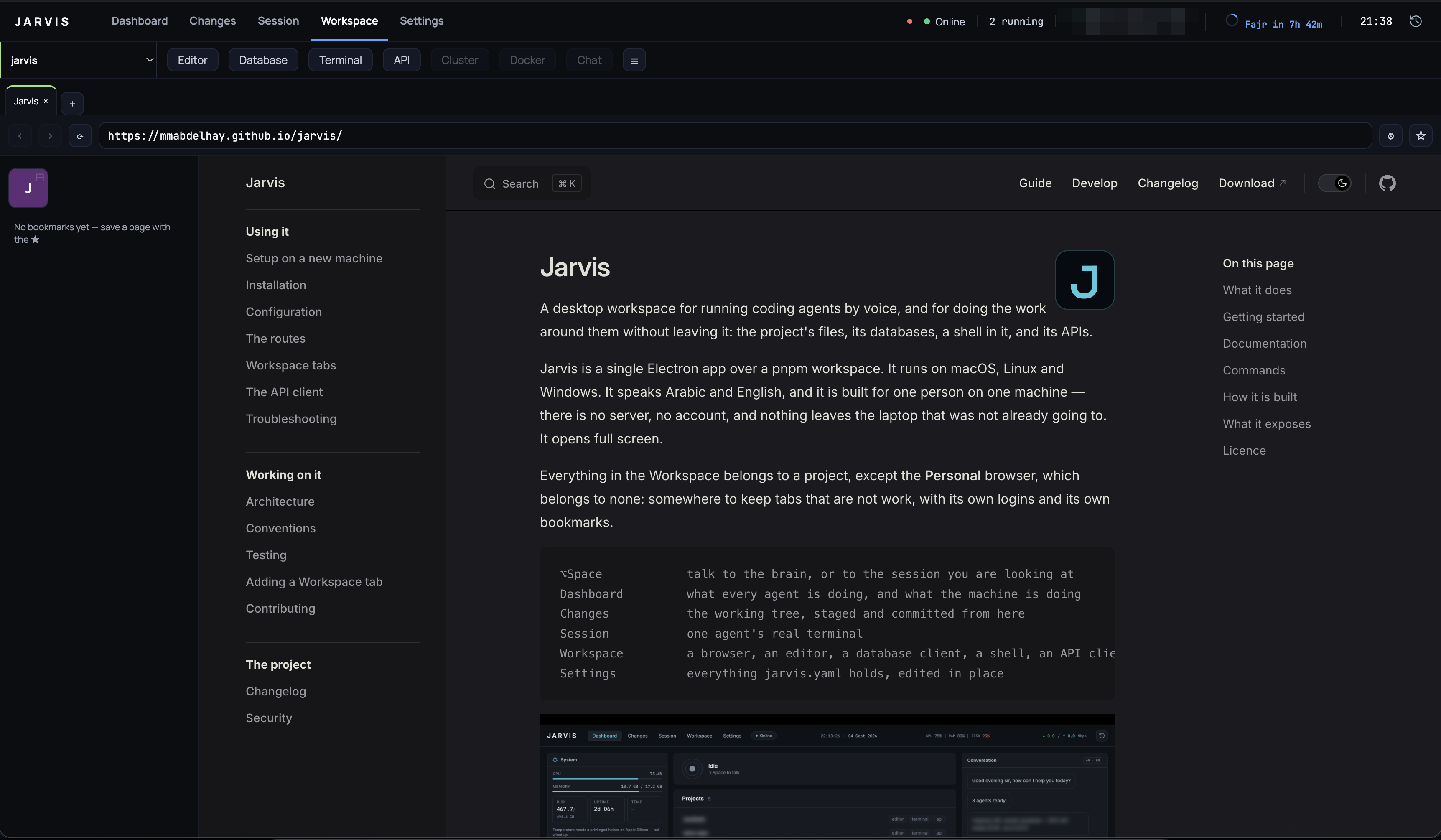Select the purple J Personal browser icon

click(x=28, y=188)
